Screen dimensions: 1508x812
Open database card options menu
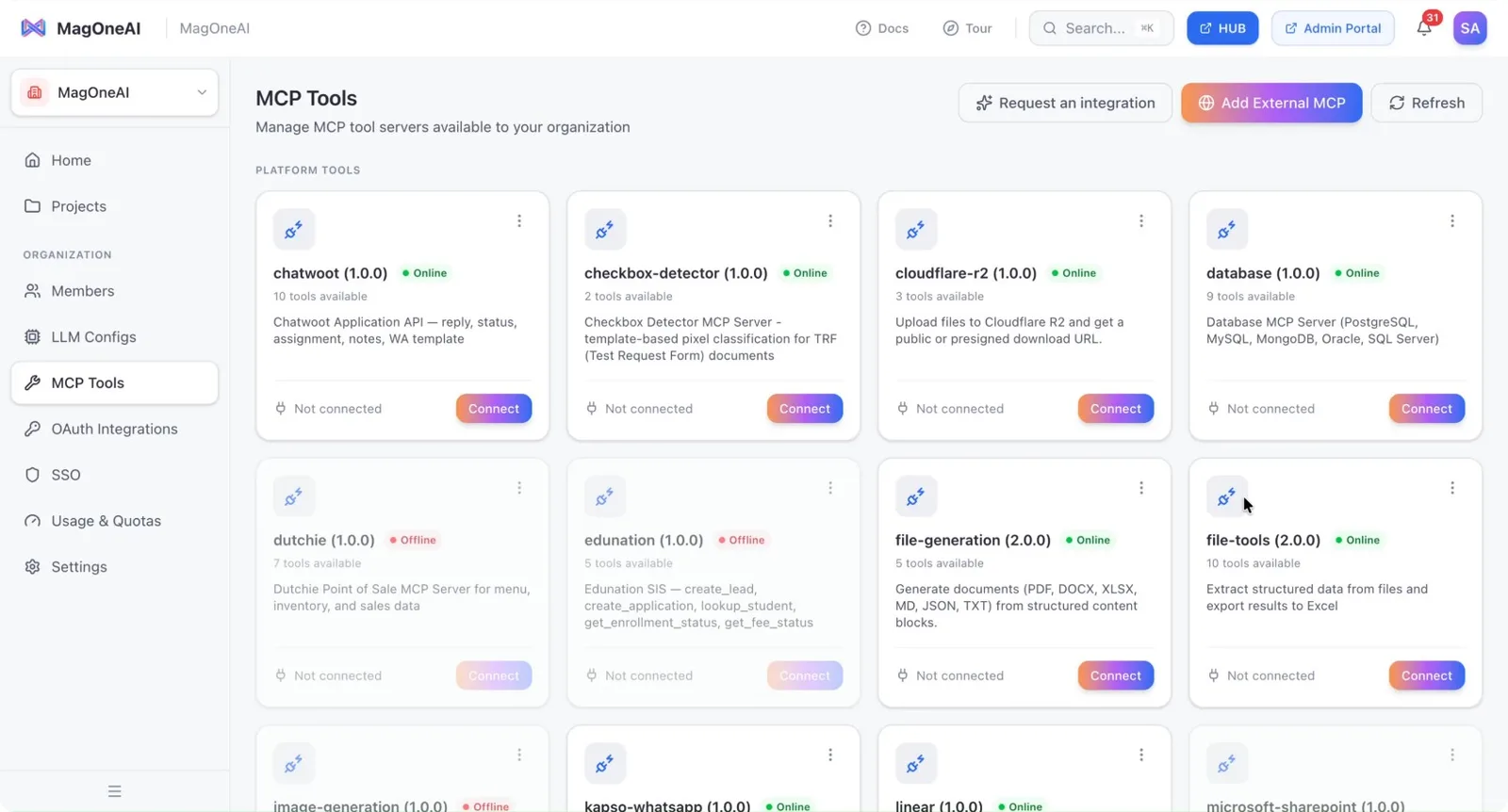tap(1452, 220)
